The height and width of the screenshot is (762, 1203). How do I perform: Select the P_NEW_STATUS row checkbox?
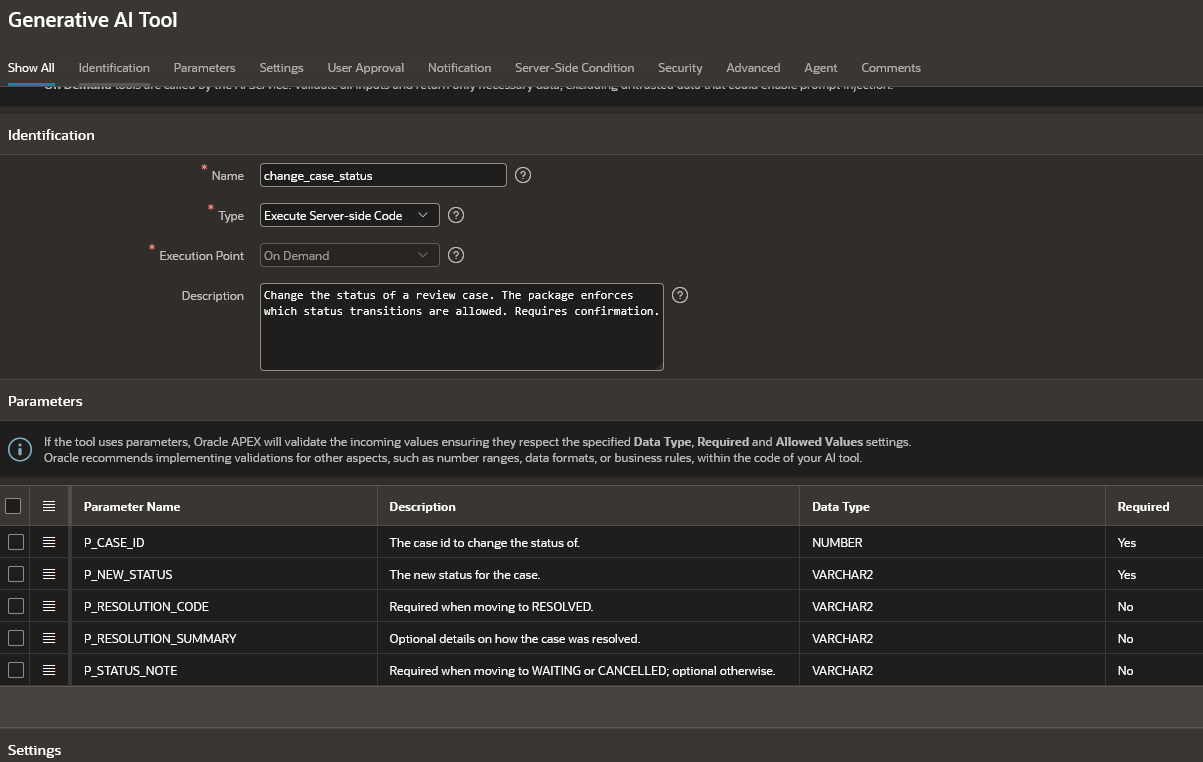15,574
